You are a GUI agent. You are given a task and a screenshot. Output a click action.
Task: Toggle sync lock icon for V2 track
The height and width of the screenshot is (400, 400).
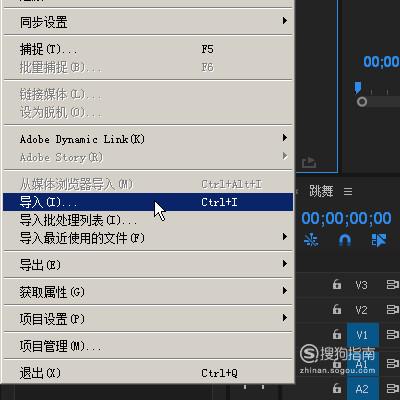393,309
